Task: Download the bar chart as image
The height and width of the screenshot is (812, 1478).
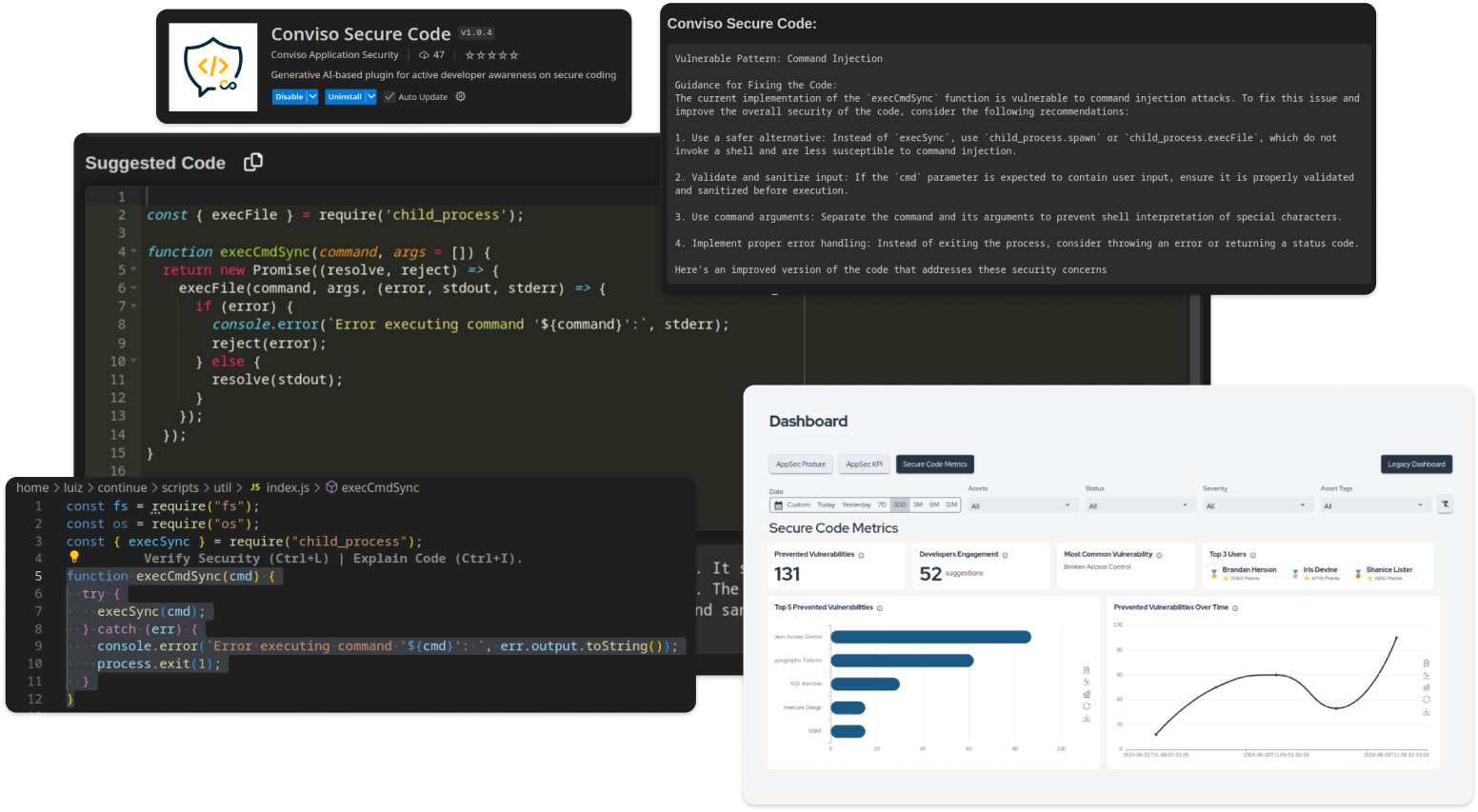Action: [x=1087, y=719]
